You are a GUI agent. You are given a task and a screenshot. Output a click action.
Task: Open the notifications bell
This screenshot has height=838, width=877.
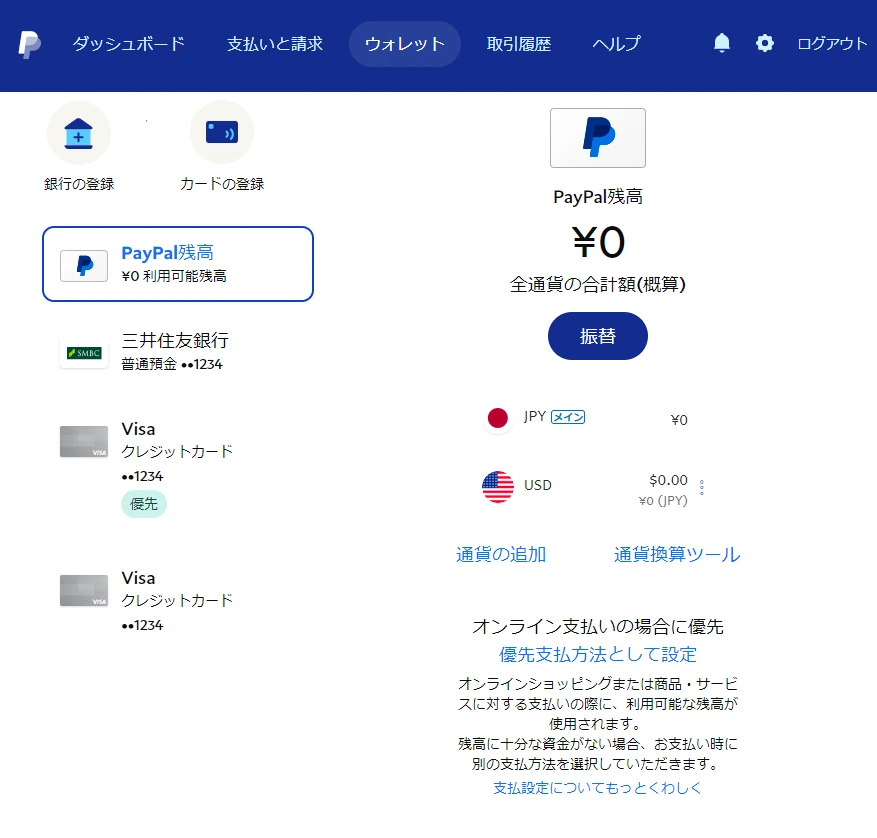click(x=722, y=43)
